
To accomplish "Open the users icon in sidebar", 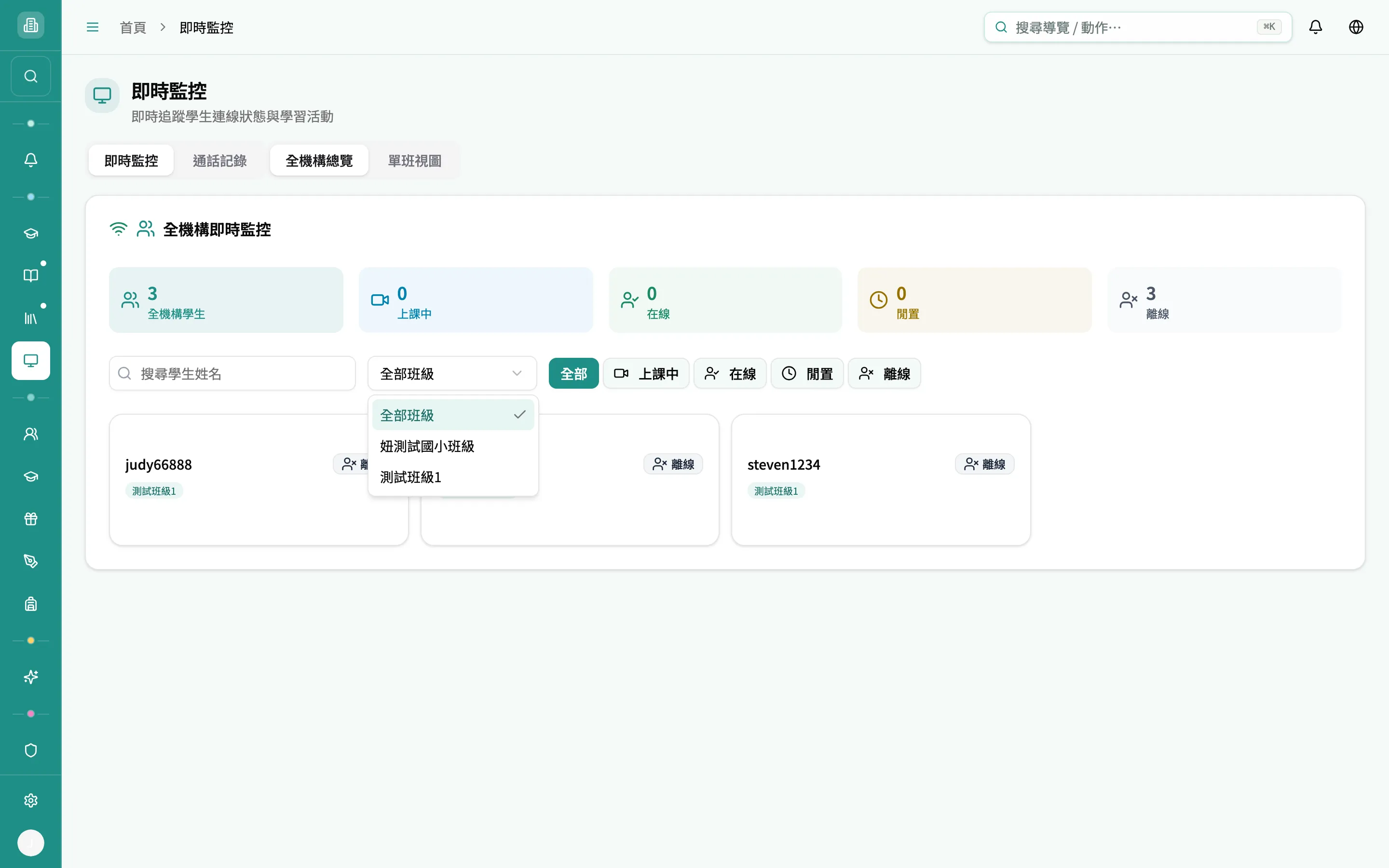I will click(x=30, y=434).
